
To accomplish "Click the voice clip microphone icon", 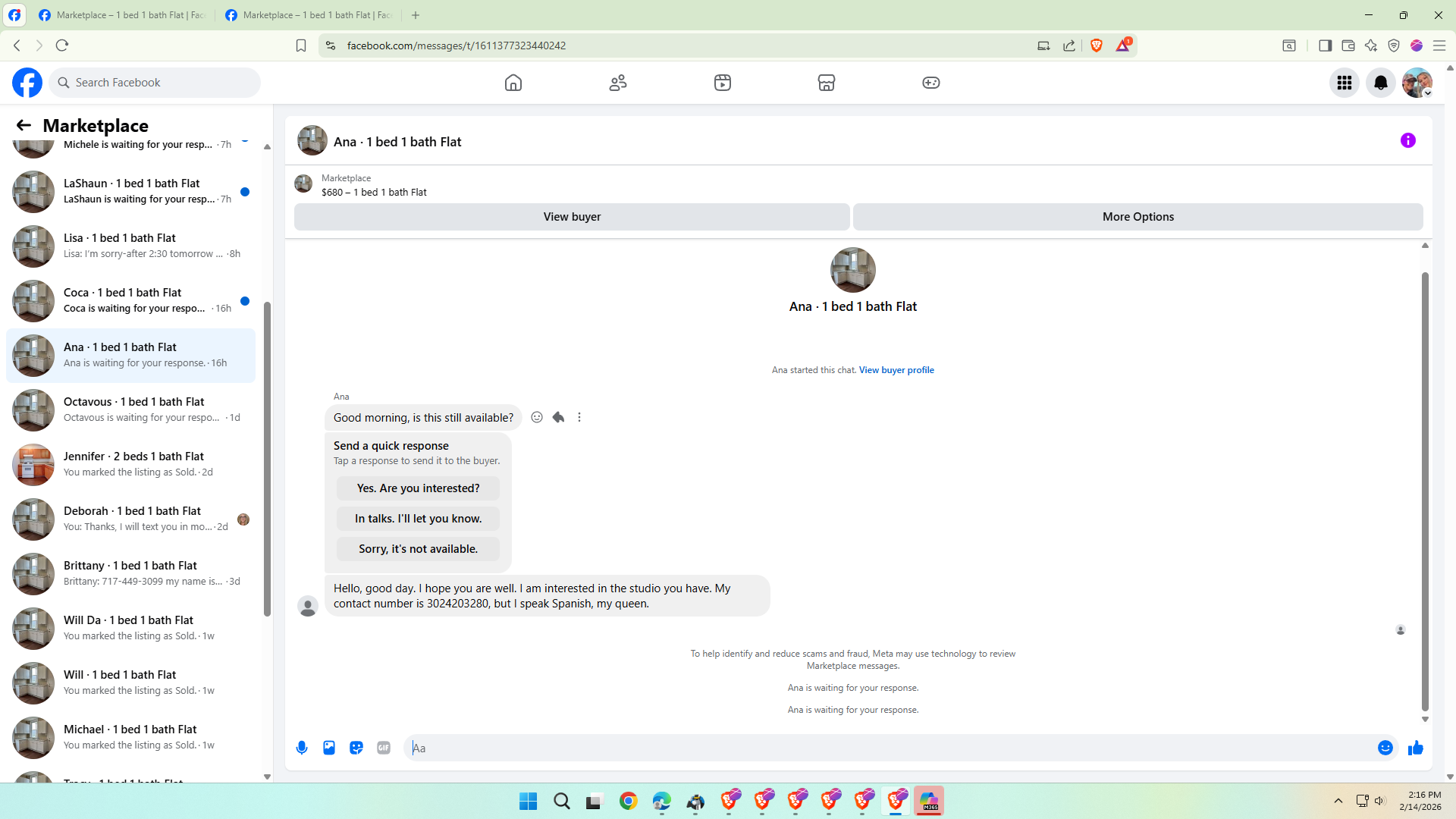I will (302, 748).
